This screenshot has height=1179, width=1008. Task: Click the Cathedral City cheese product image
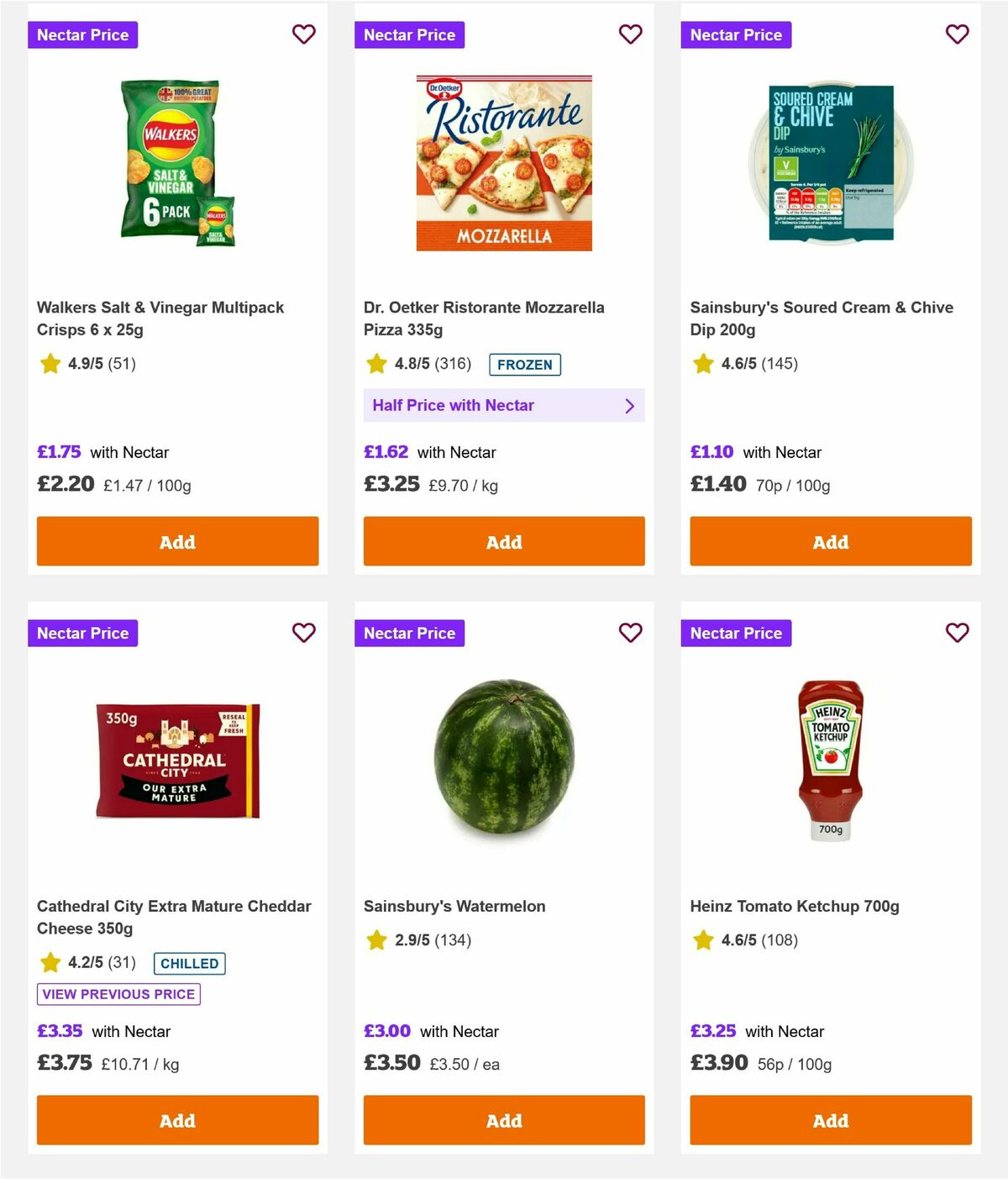tap(177, 757)
